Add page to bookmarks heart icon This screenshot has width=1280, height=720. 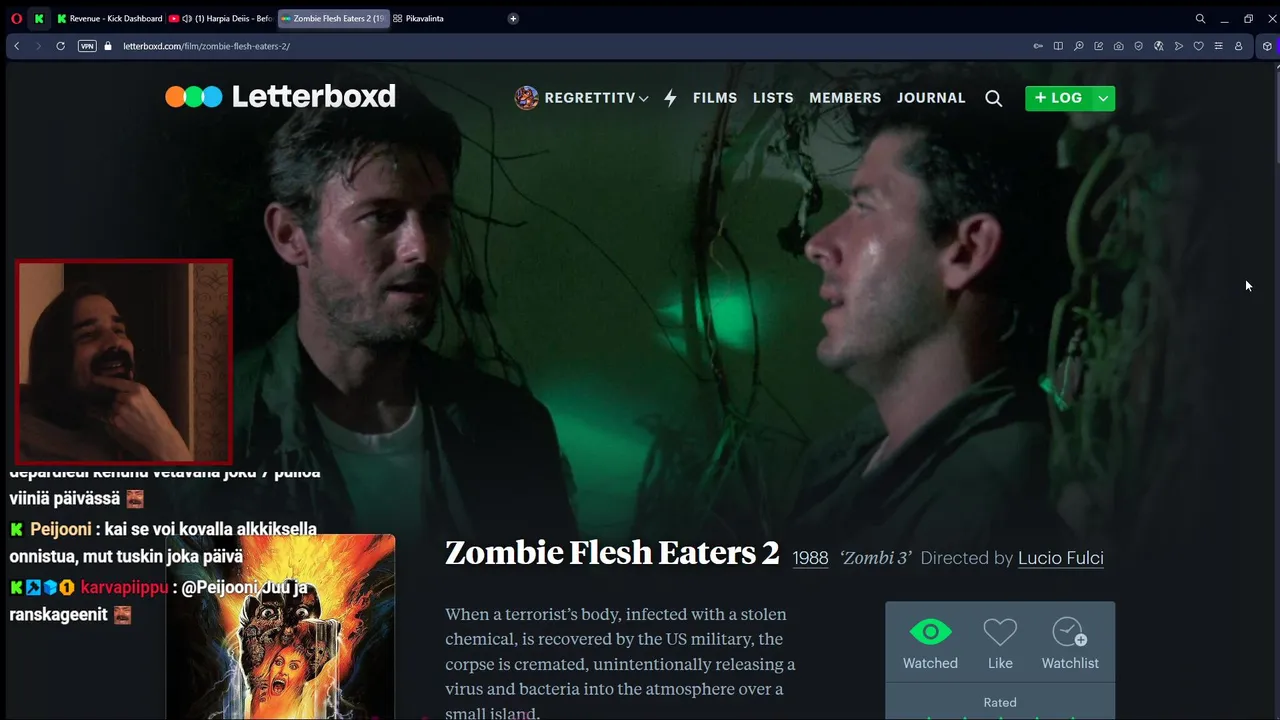pos(1198,46)
